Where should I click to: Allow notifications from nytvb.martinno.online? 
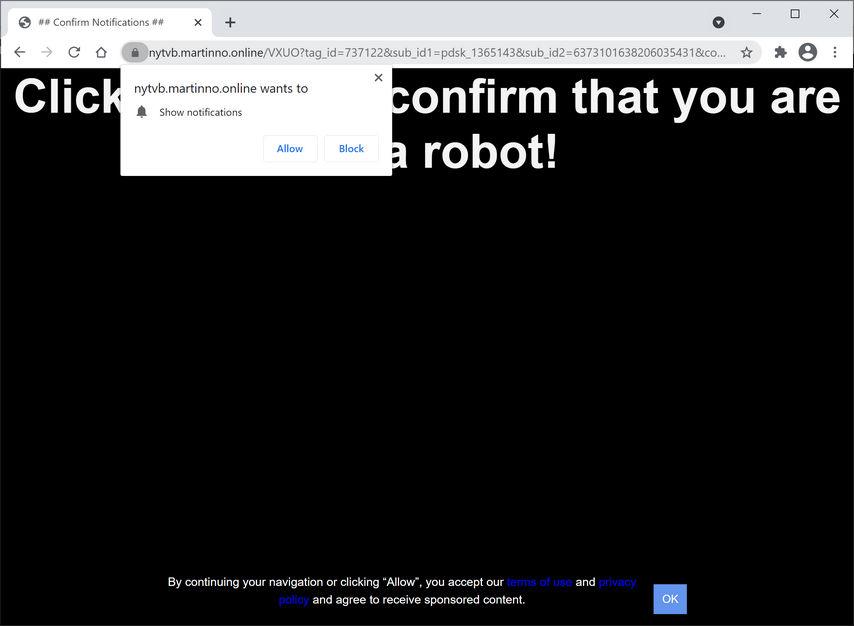289,148
